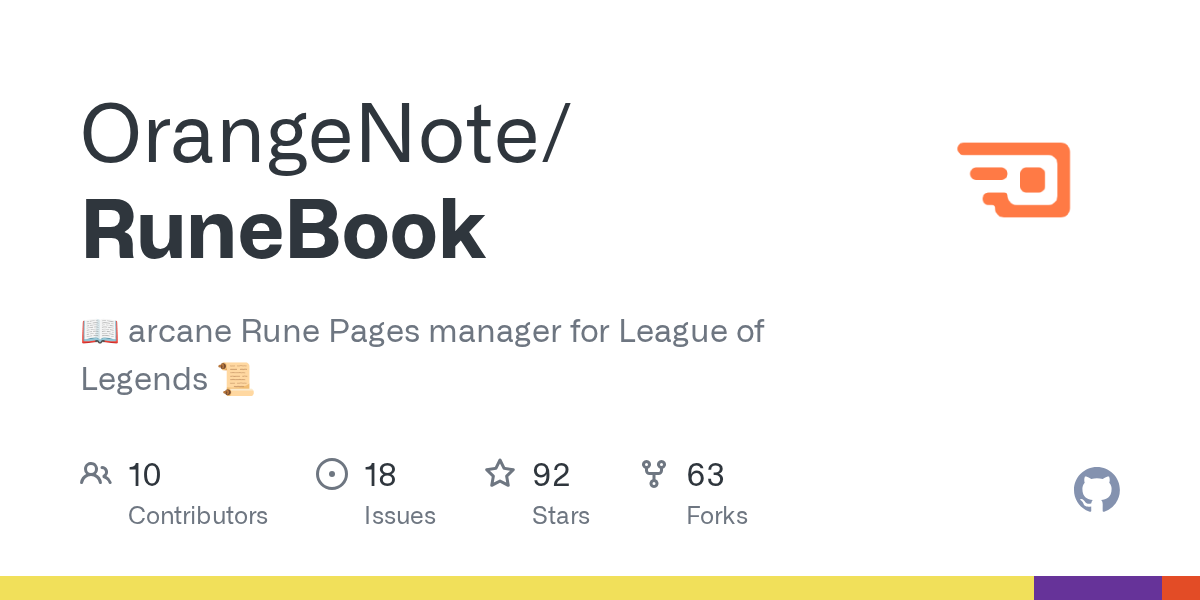Click the Stars label
The height and width of the screenshot is (600, 1200).
(561, 516)
